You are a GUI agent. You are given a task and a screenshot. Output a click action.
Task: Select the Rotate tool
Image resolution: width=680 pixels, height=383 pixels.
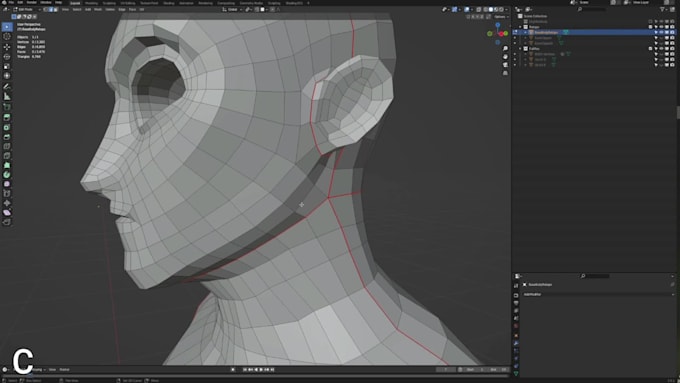tap(7, 56)
